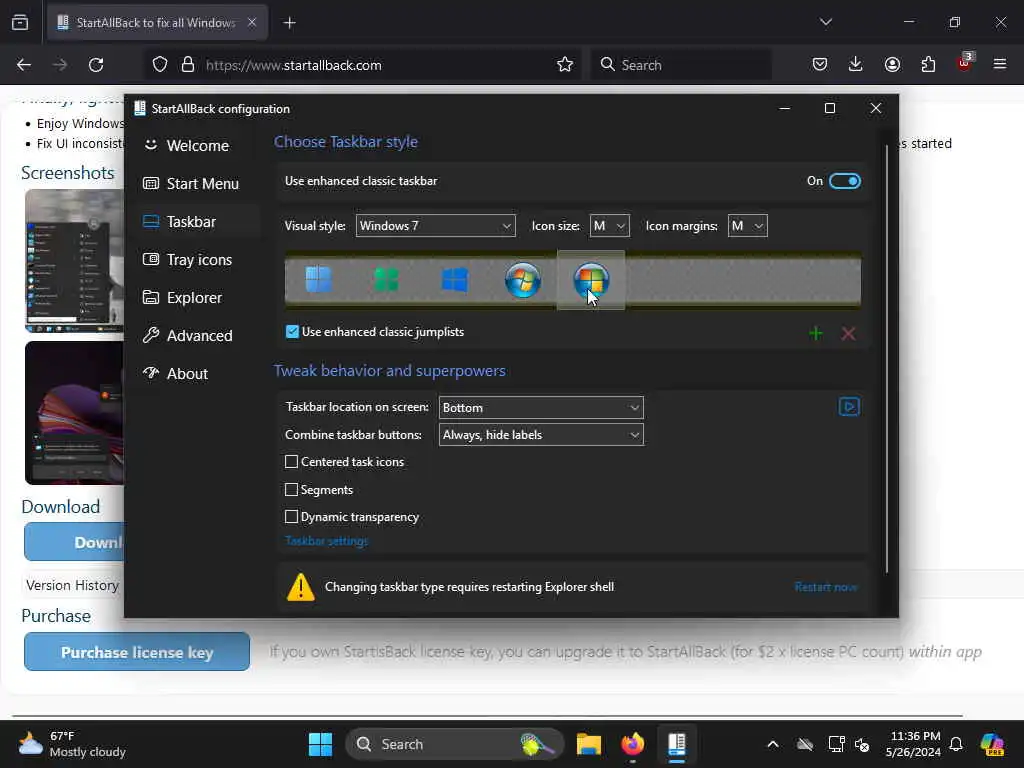Open notification bell in system tray

coord(956,744)
